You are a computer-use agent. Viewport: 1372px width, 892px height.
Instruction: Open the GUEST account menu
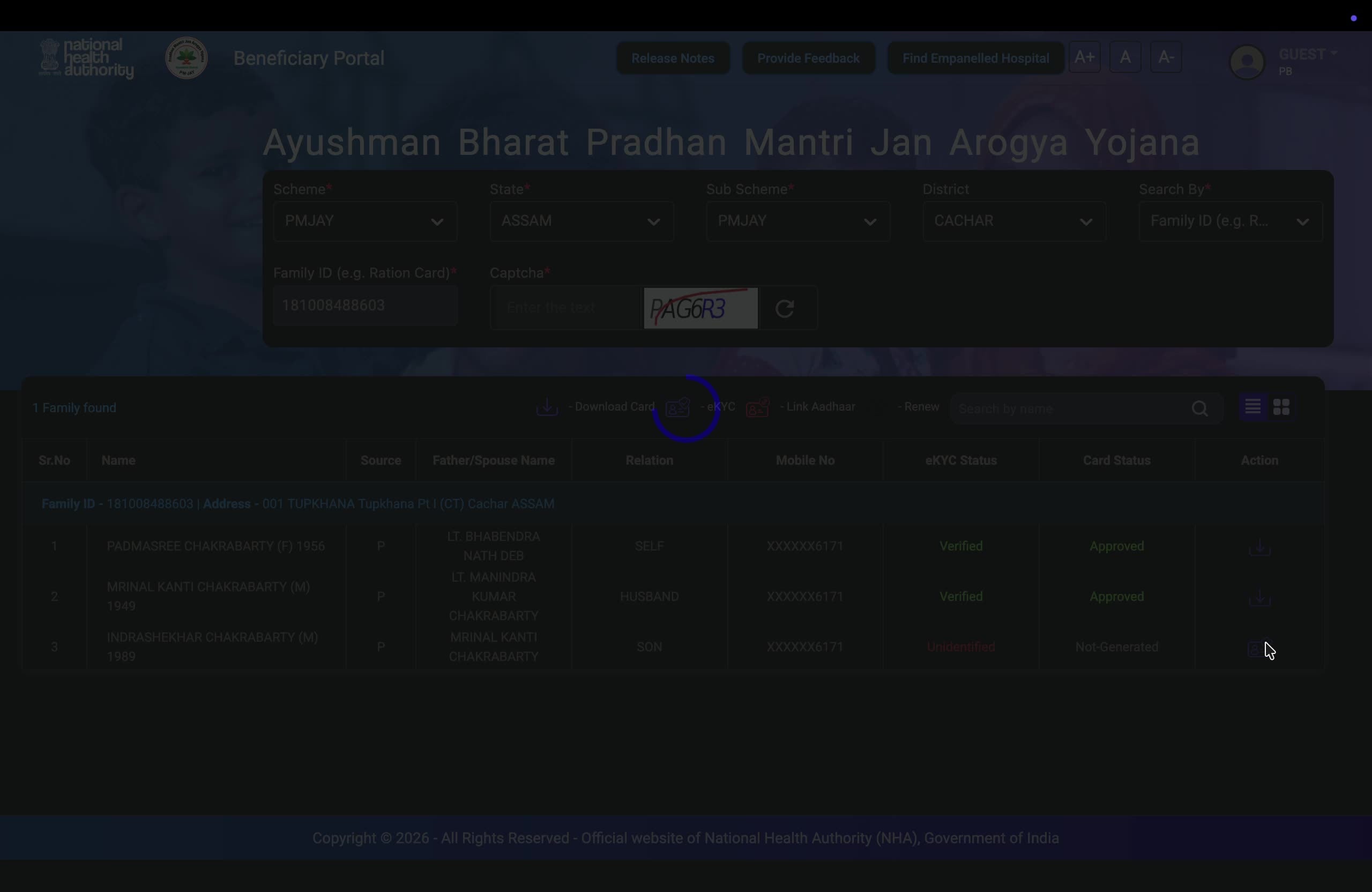point(1308,55)
